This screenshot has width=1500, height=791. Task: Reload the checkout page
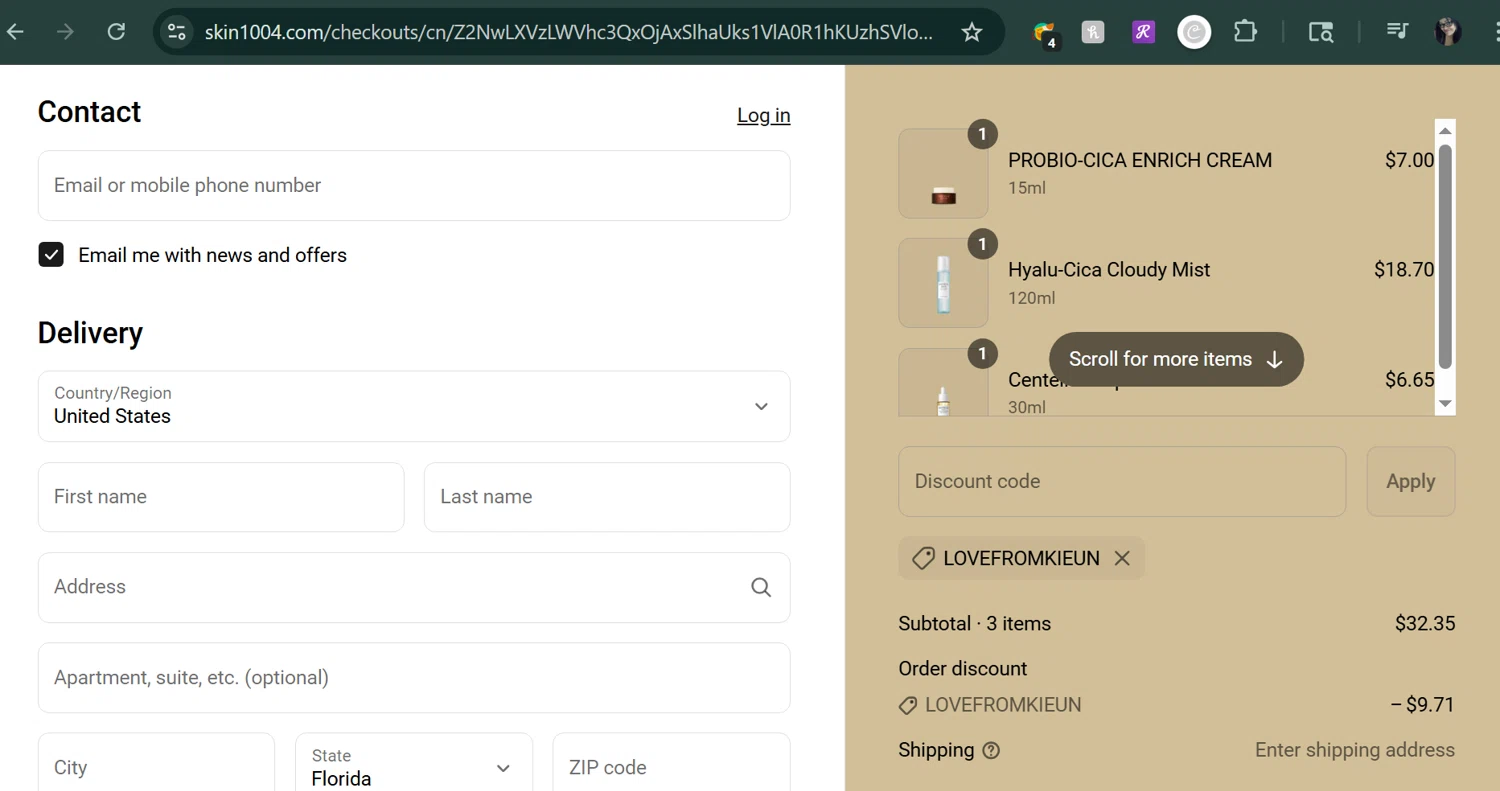[x=116, y=32]
